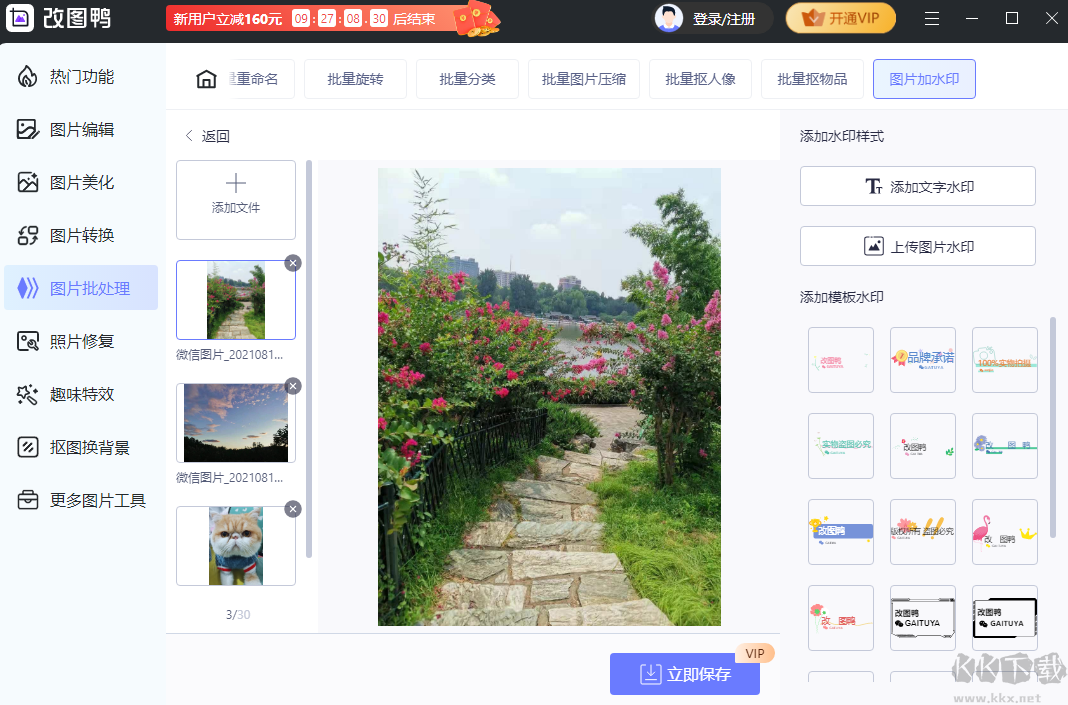Remove the sky photo using its X button
The height and width of the screenshot is (705, 1068).
click(292, 386)
